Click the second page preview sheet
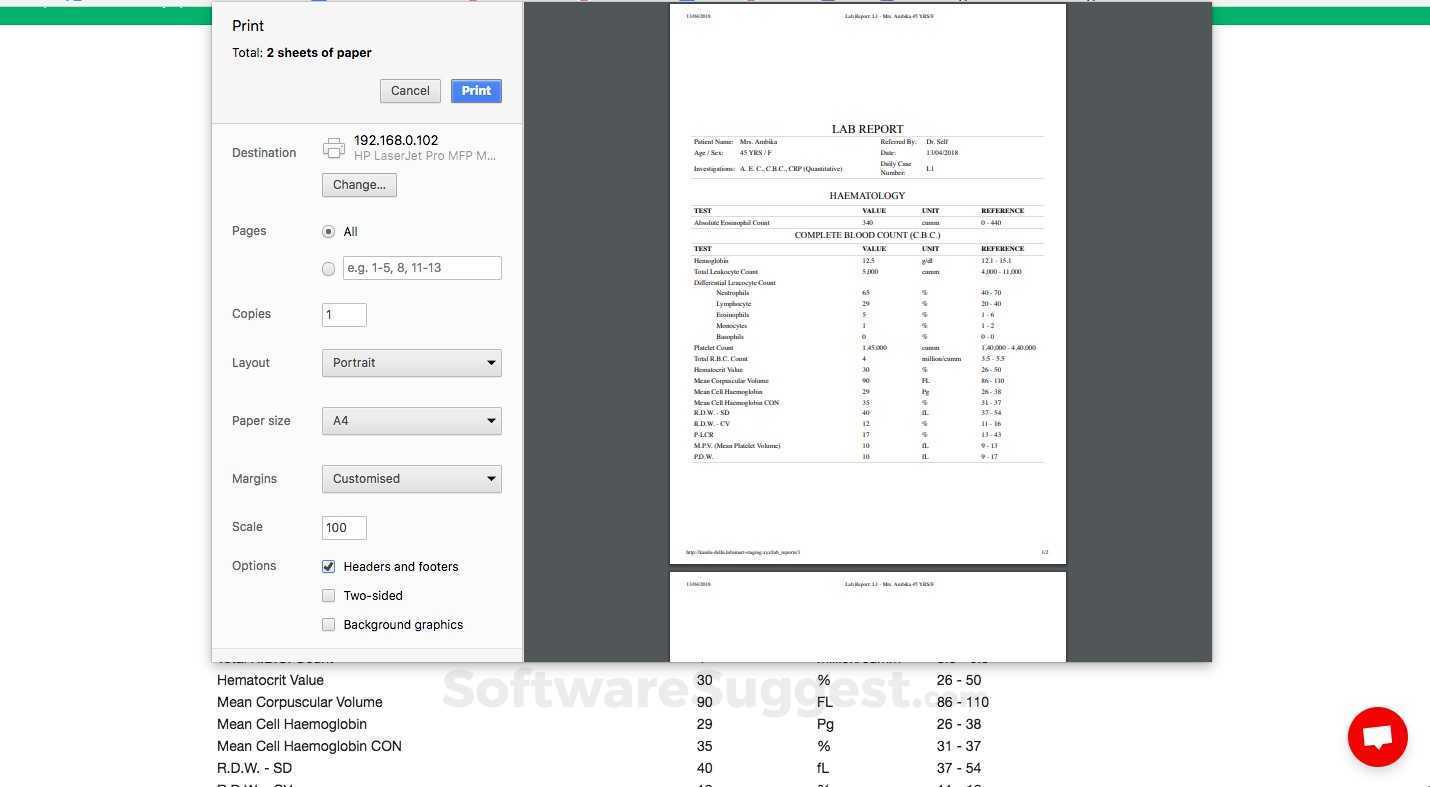1430x787 pixels. [x=867, y=617]
